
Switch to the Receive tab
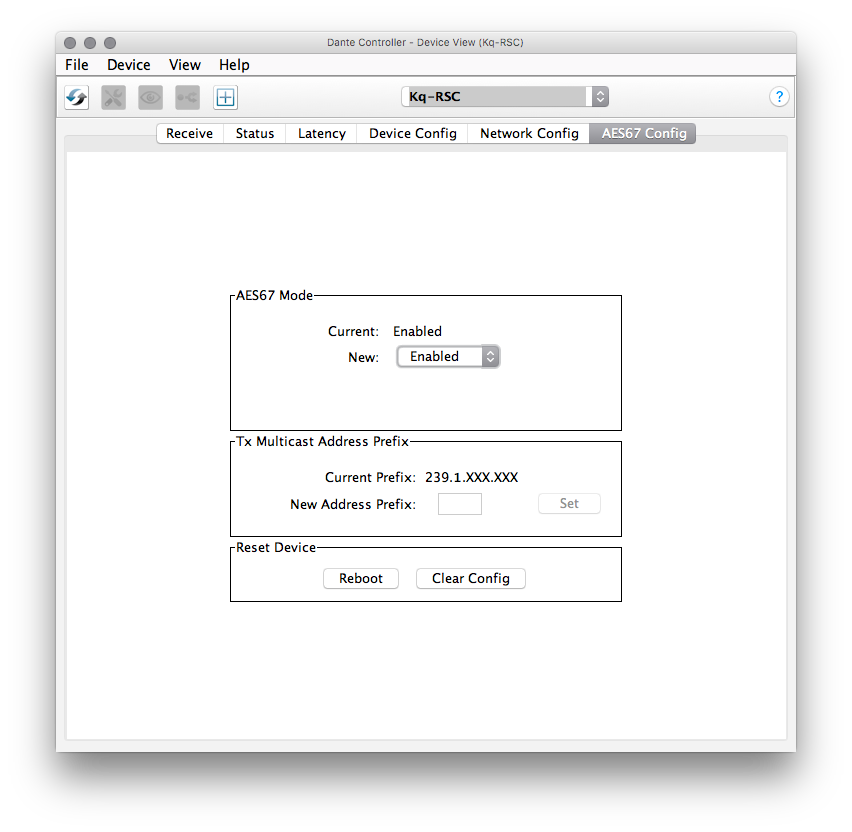190,134
